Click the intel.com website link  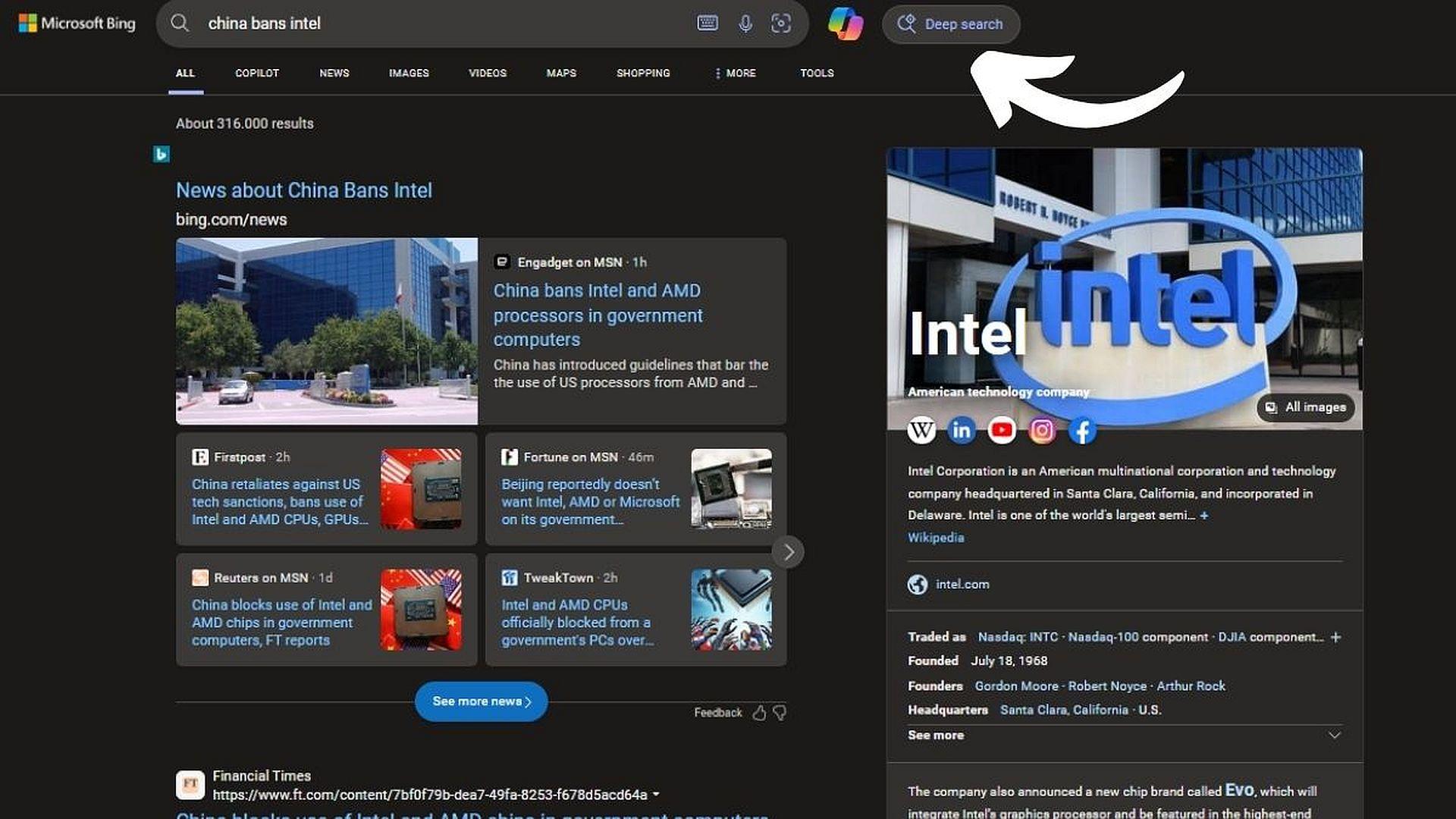click(962, 584)
